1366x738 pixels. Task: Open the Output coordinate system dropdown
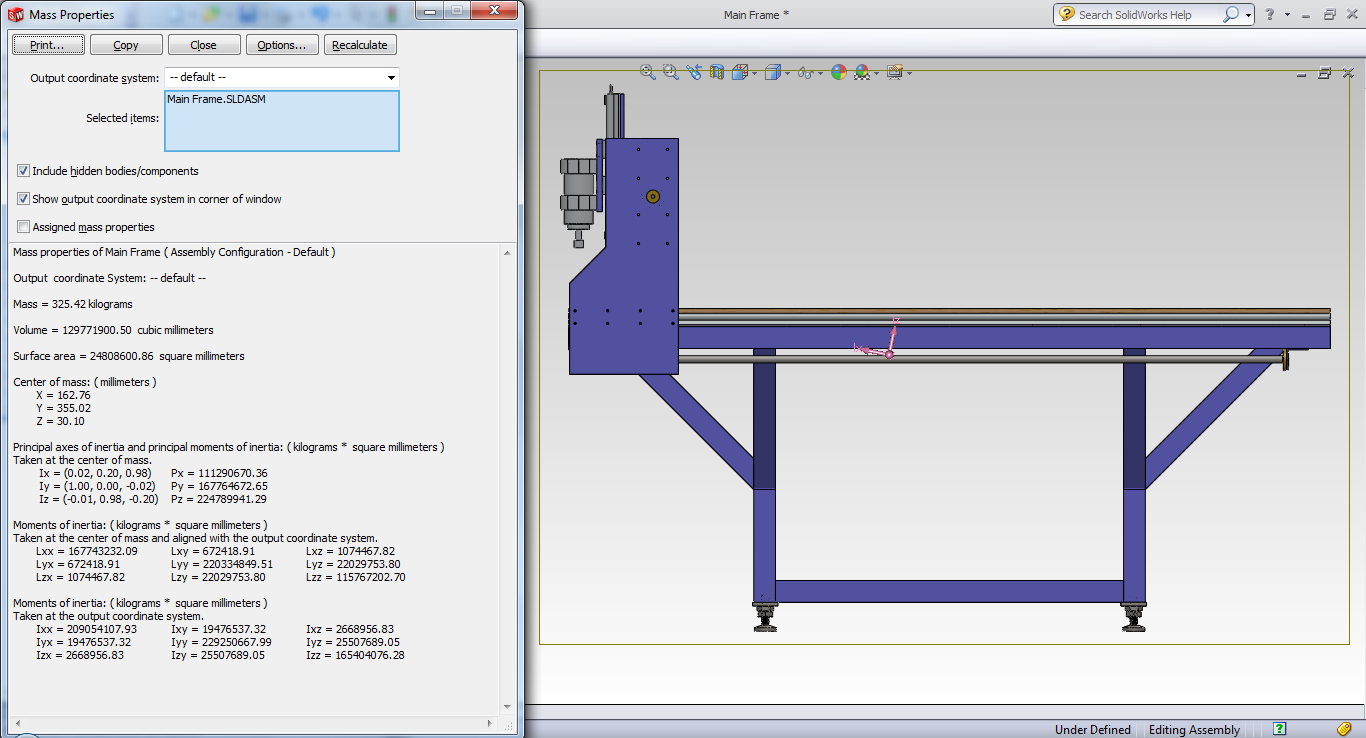pos(391,77)
